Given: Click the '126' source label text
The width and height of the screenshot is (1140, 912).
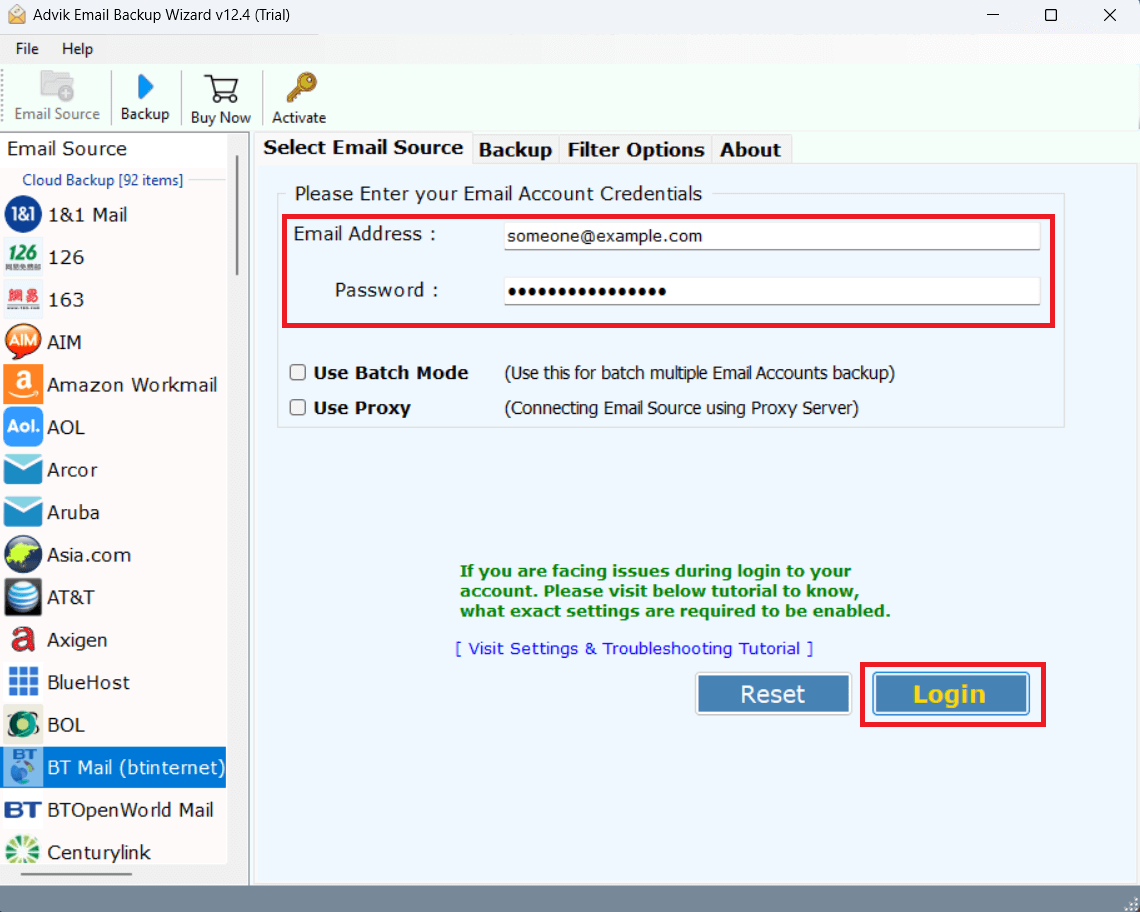Looking at the screenshot, I should click(x=66, y=257).
